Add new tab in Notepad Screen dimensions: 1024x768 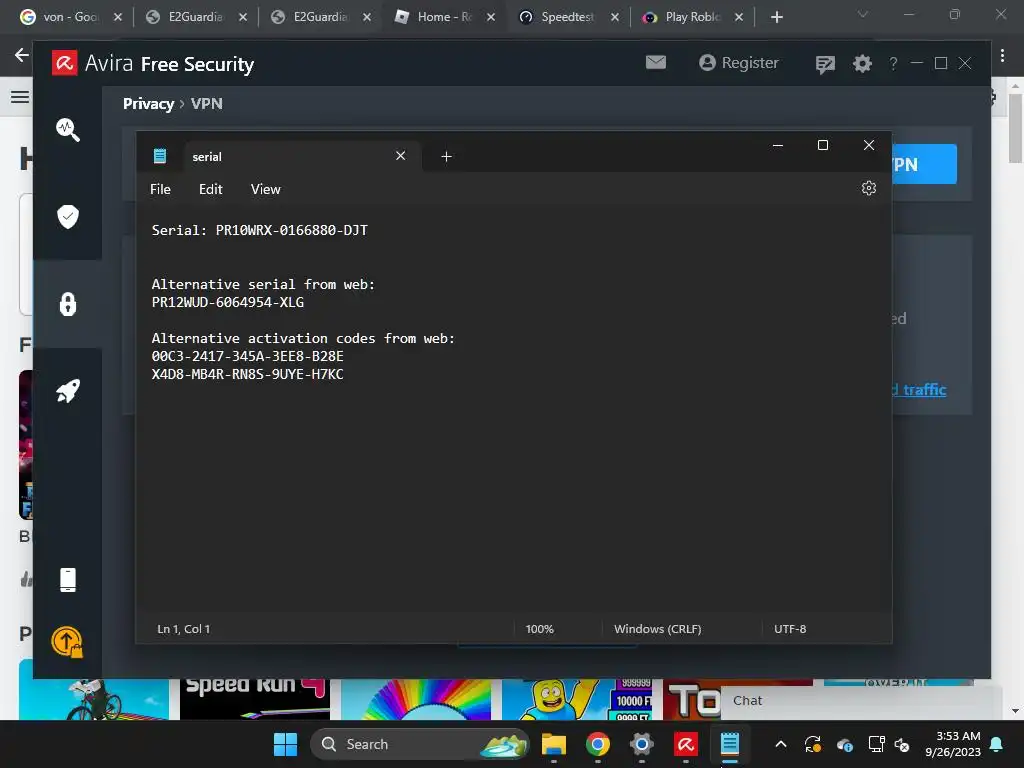coord(446,156)
